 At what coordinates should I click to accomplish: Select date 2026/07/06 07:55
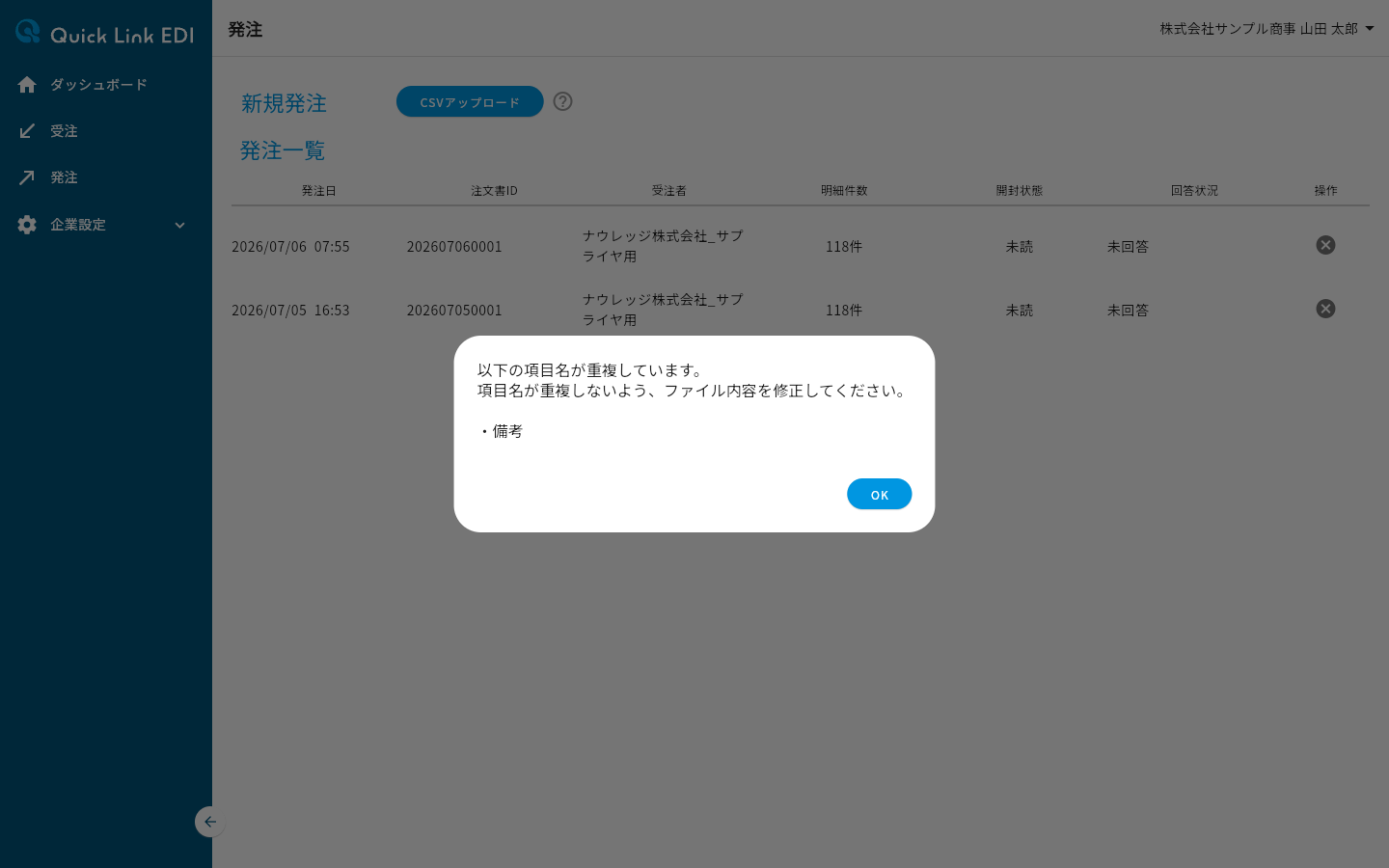290,247
